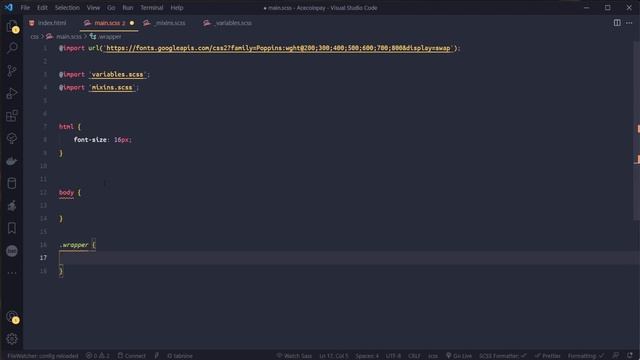Click the tabnine status bar item
The height and width of the screenshot is (360, 640).
180,356
